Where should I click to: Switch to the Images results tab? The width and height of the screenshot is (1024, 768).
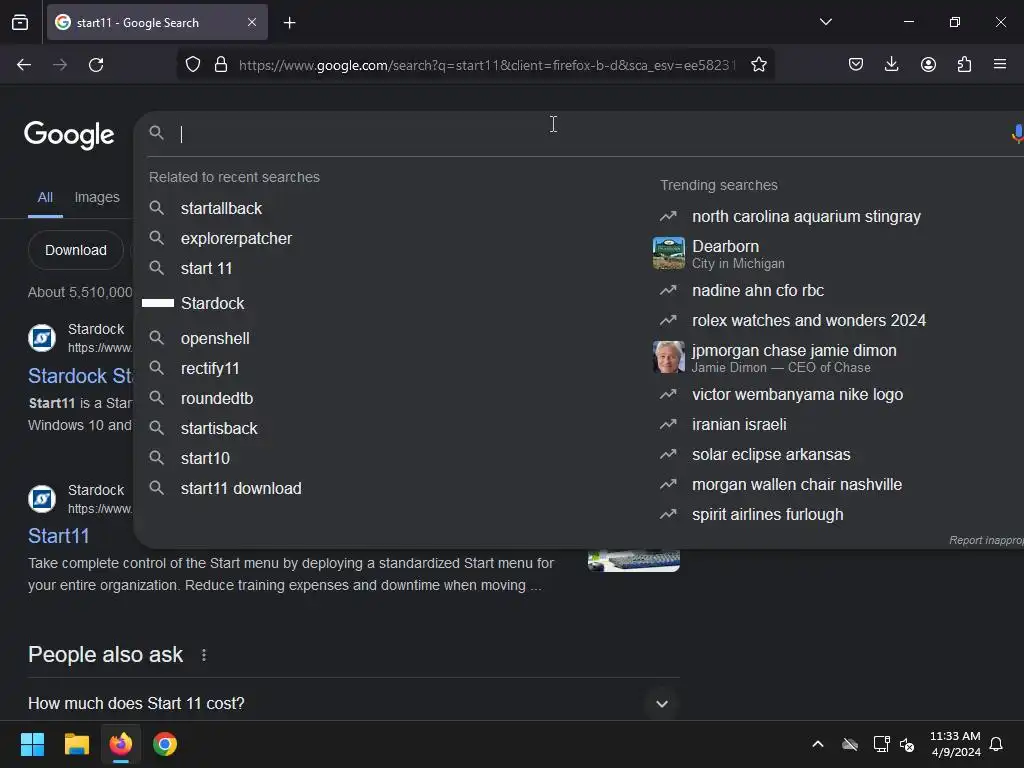click(97, 197)
